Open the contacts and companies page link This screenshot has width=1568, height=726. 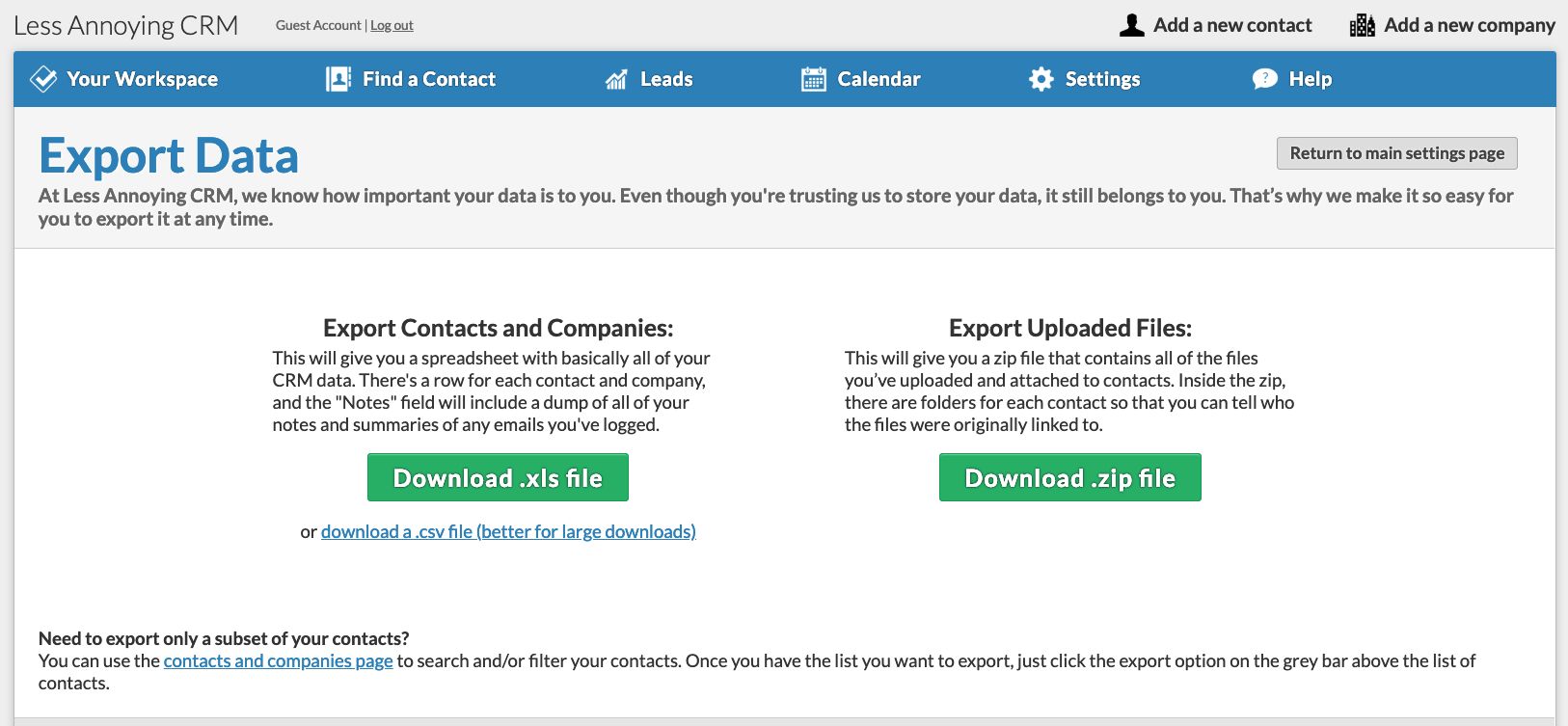(x=278, y=660)
